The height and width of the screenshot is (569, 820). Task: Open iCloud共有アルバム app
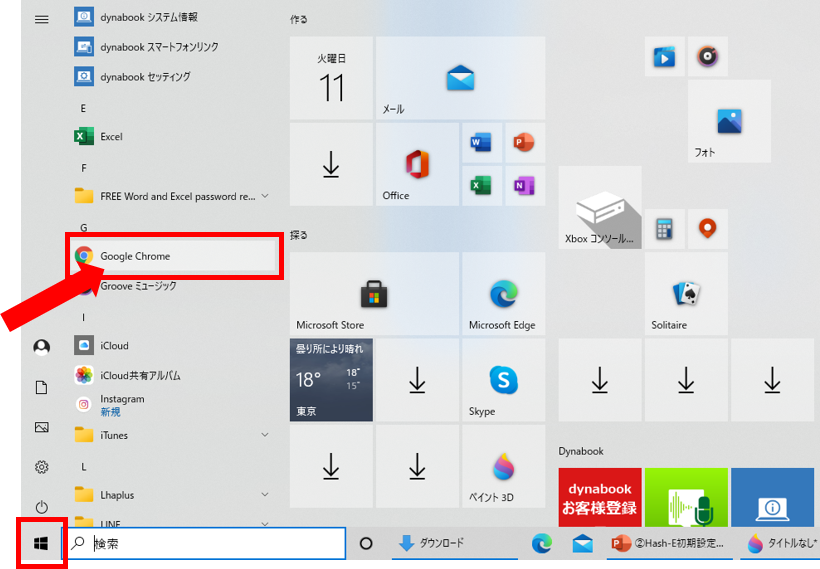[174, 375]
